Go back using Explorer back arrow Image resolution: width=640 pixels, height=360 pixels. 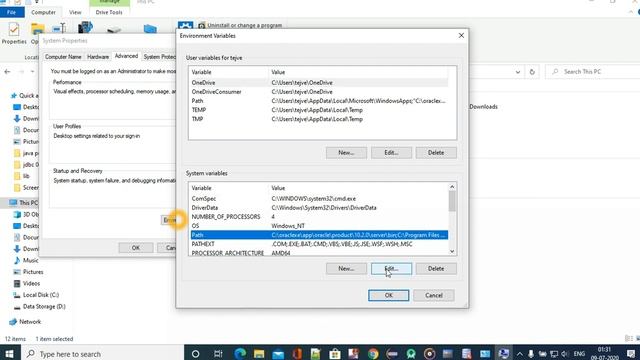(x=7, y=72)
